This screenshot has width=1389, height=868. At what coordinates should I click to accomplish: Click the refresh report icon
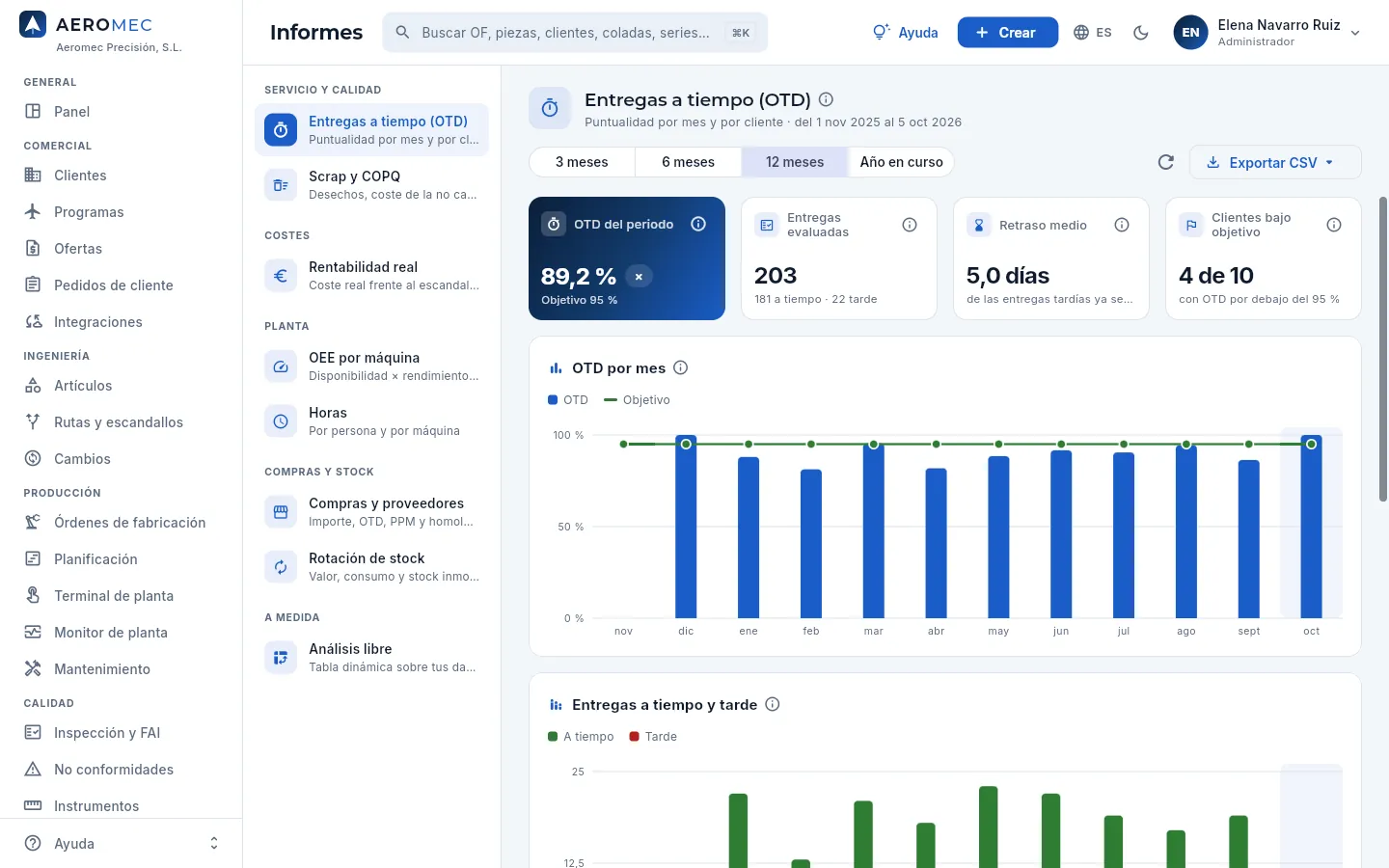click(x=1165, y=162)
